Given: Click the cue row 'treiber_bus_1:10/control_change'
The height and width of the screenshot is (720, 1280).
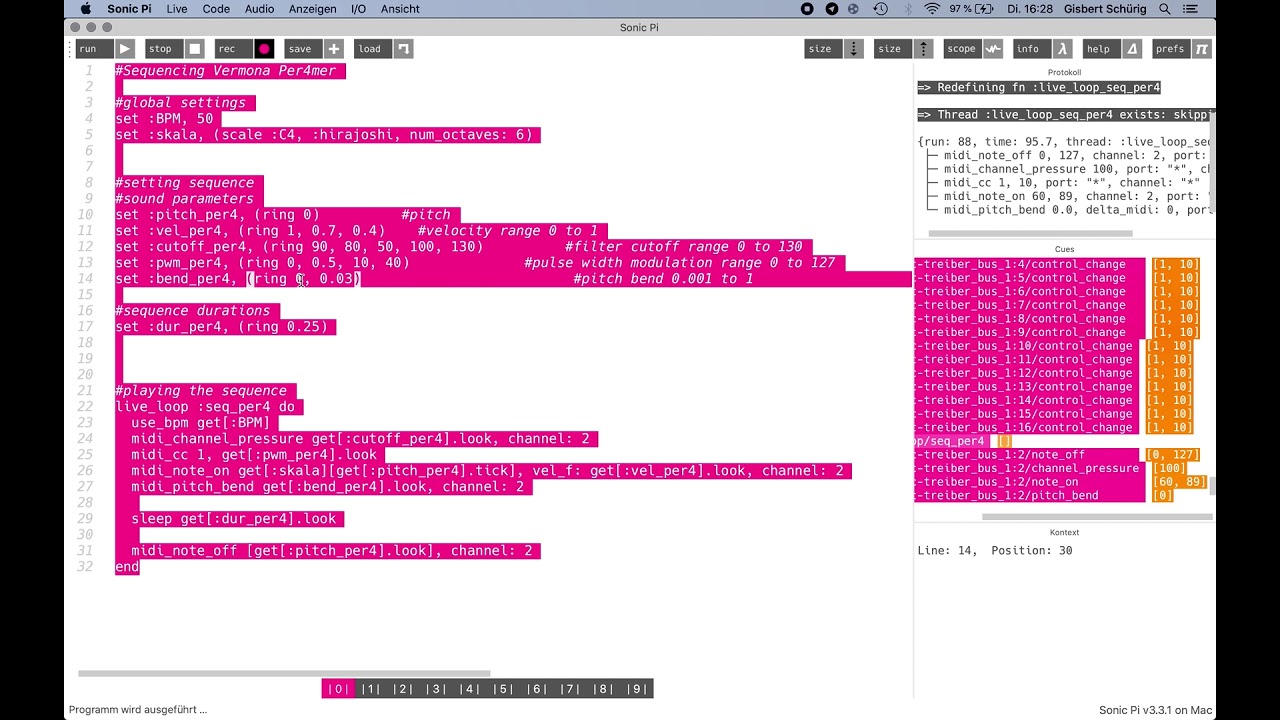Looking at the screenshot, I should pos(1024,346).
